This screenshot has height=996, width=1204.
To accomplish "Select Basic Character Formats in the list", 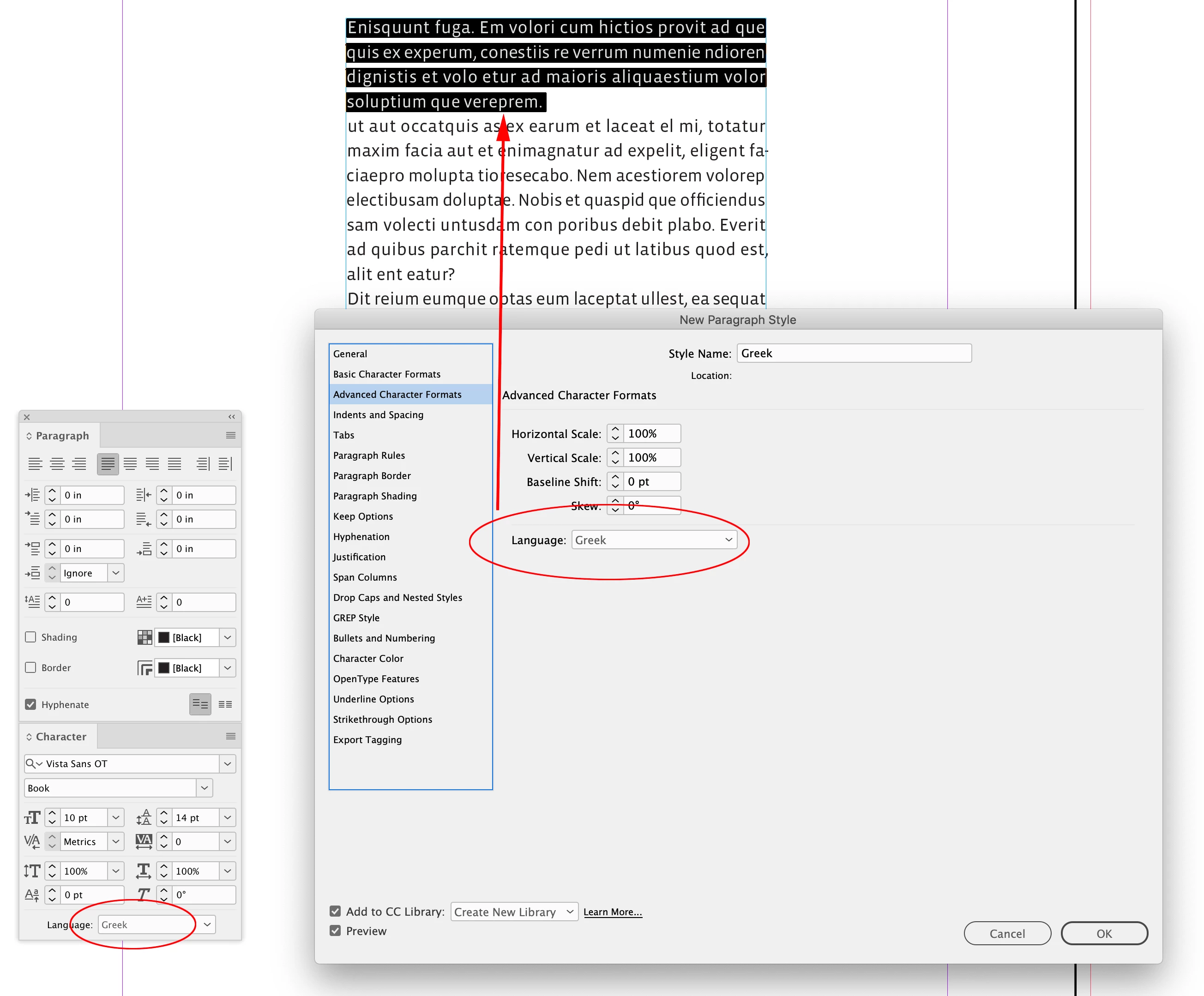I will click(x=386, y=374).
